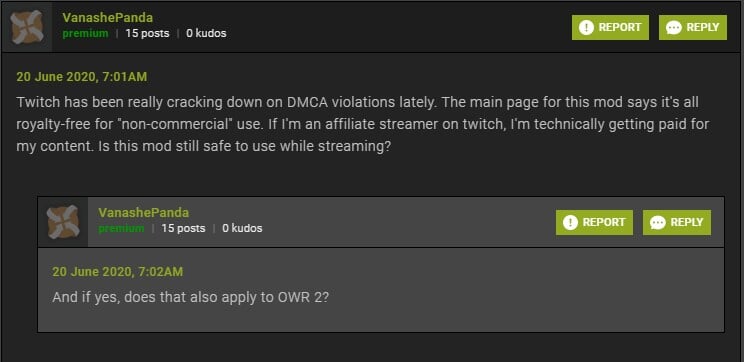
Task: Click '0 kudos' in the top post header
Action: pyautogui.click(x=206, y=34)
